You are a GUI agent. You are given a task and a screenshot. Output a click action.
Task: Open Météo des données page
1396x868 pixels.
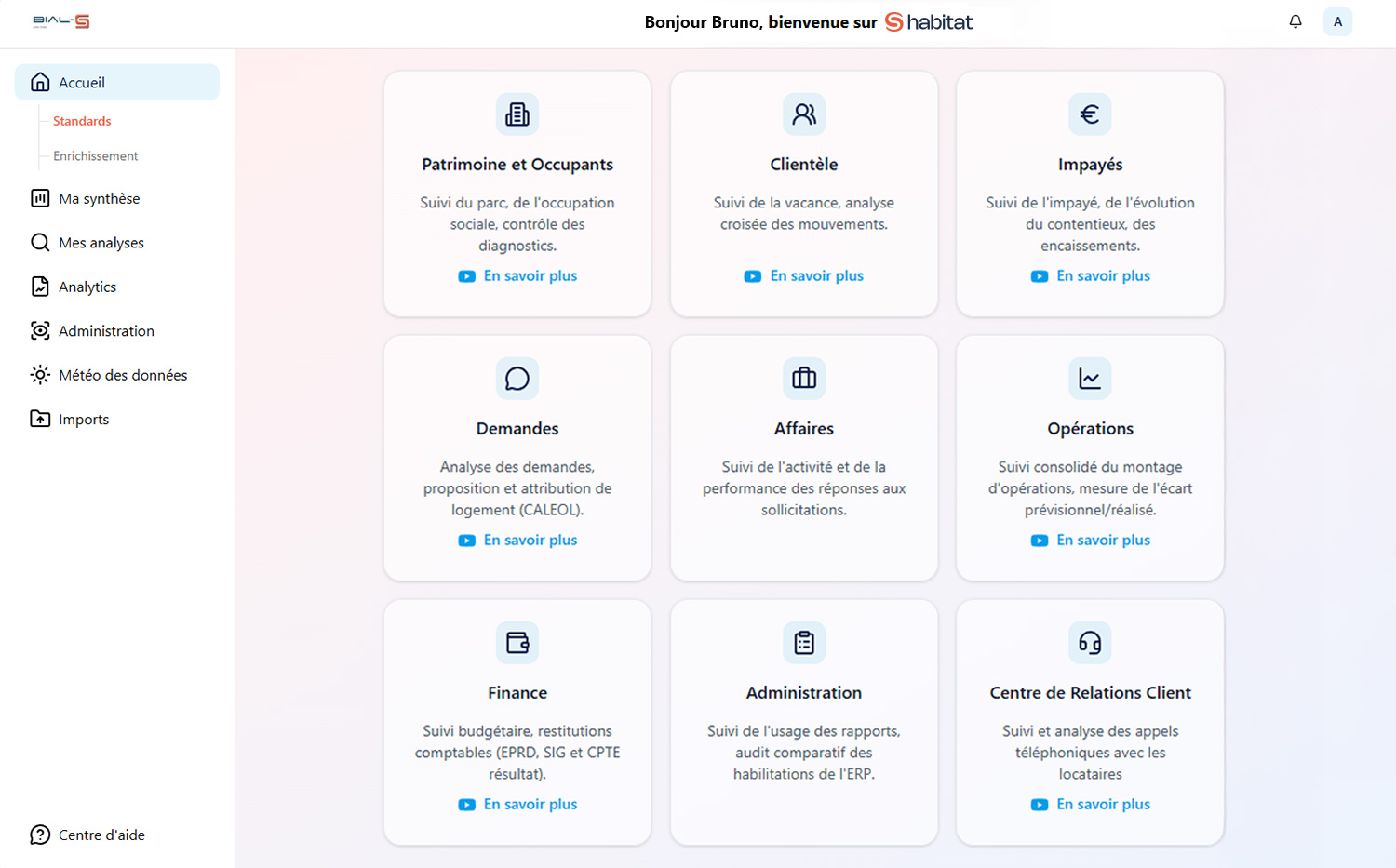click(x=122, y=375)
